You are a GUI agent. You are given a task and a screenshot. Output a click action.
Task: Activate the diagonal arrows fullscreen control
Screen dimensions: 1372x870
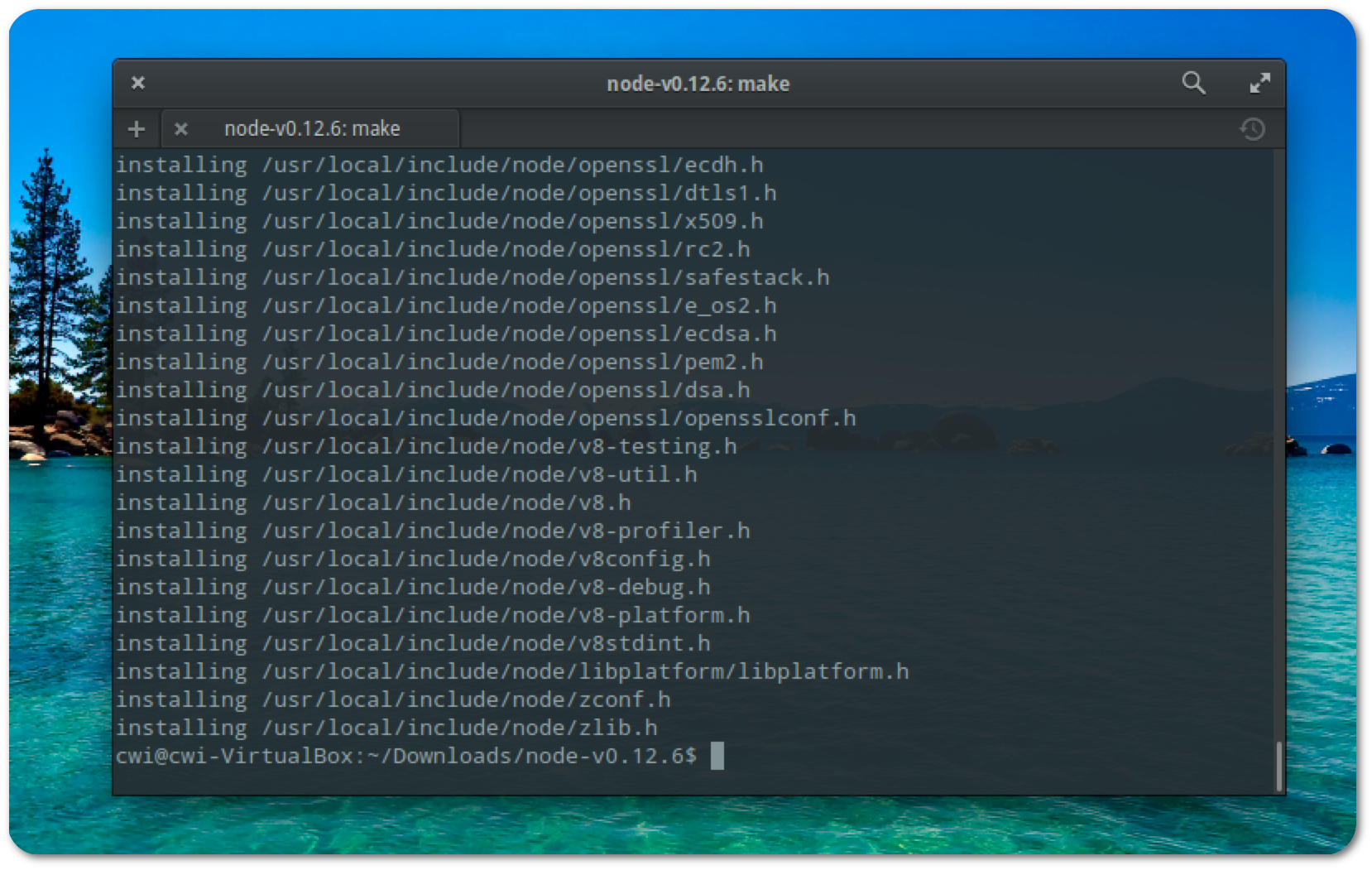tap(1259, 83)
